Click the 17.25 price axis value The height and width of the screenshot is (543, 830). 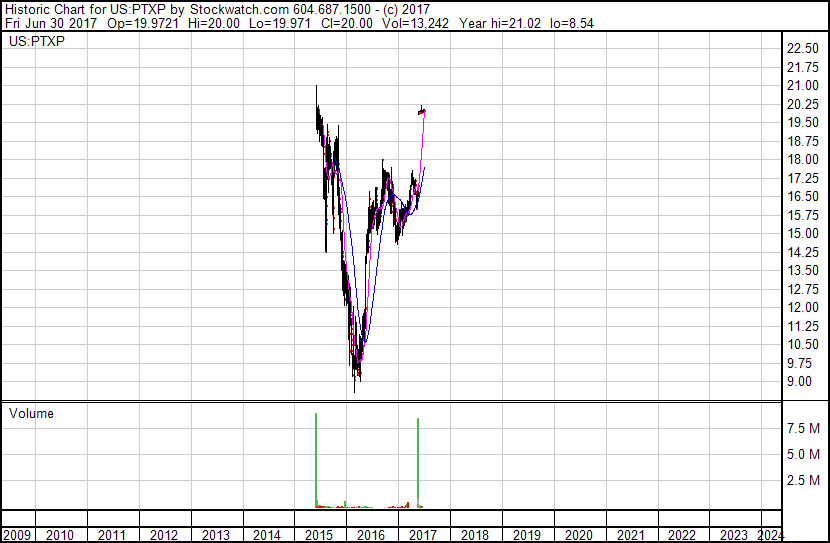click(803, 178)
